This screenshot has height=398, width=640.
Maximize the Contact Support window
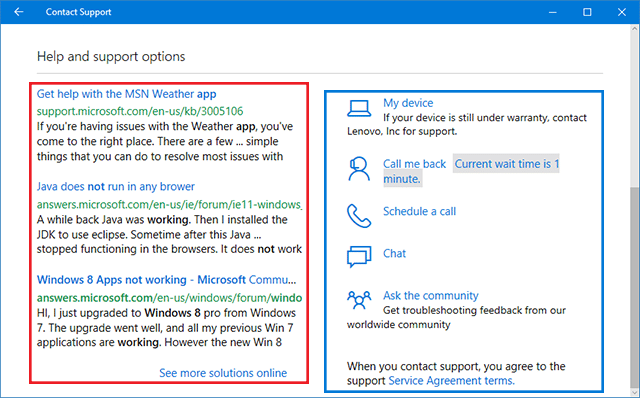[x=587, y=12]
